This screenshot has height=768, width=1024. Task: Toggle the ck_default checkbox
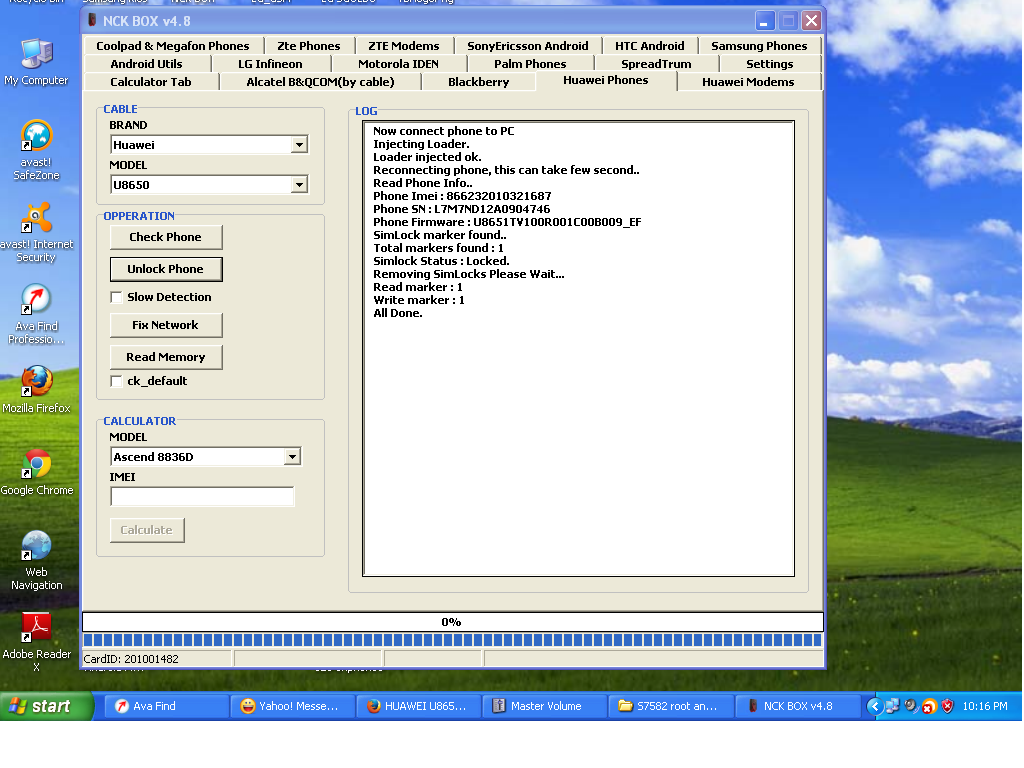coord(117,381)
